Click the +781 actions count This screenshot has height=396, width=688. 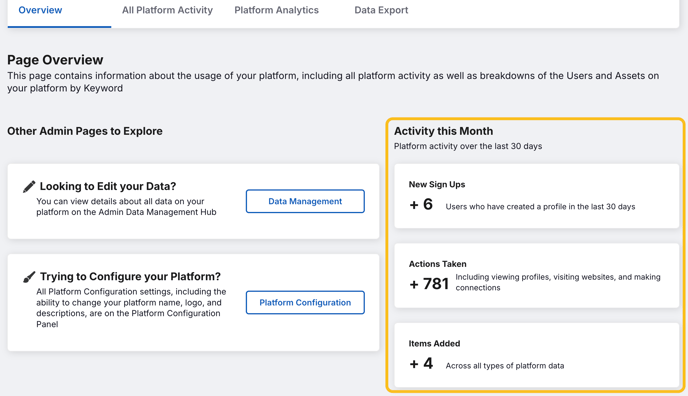coord(429,284)
